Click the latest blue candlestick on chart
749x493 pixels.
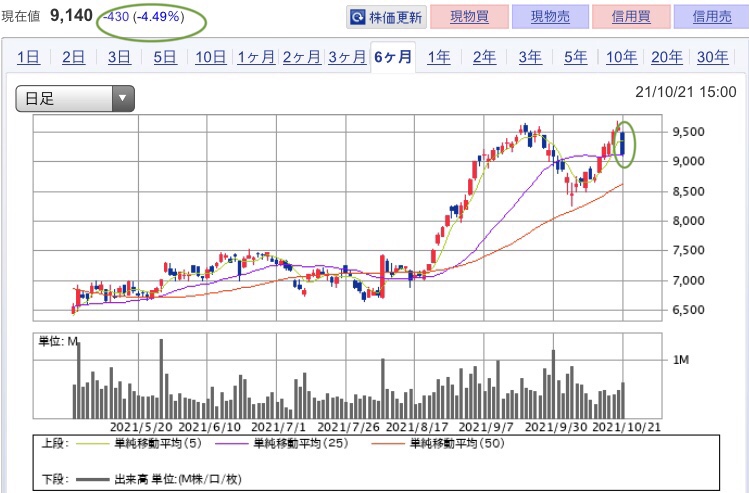[622, 143]
